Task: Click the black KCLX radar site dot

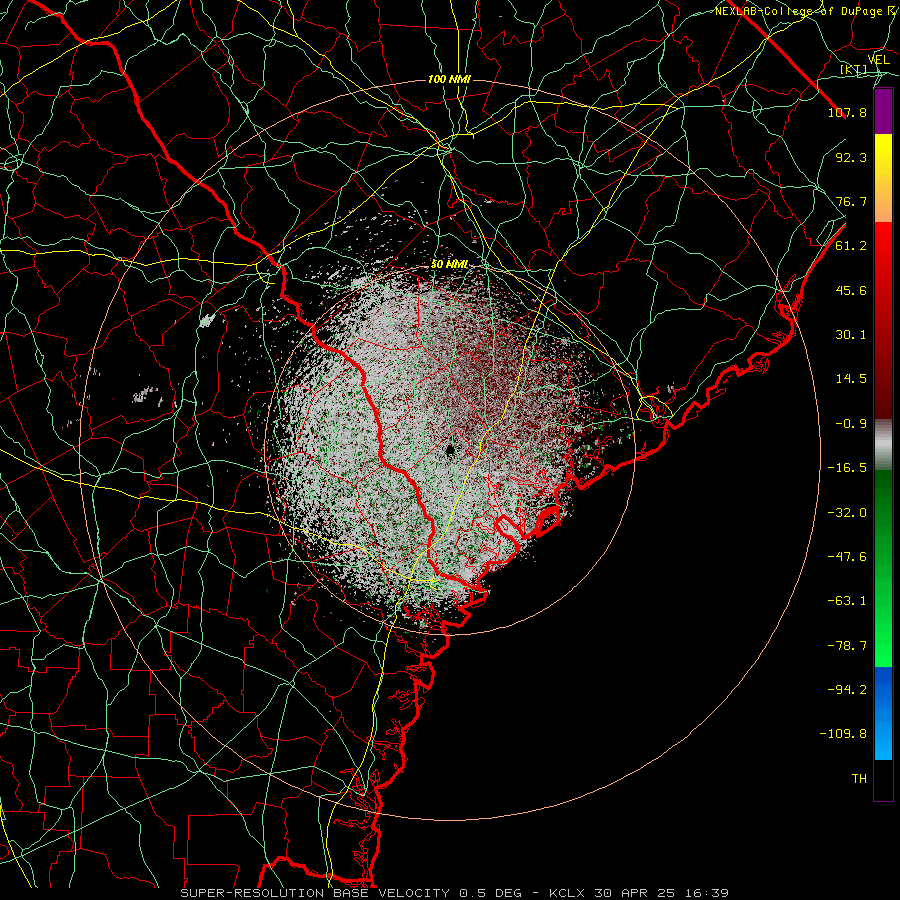Action: click(450, 451)
